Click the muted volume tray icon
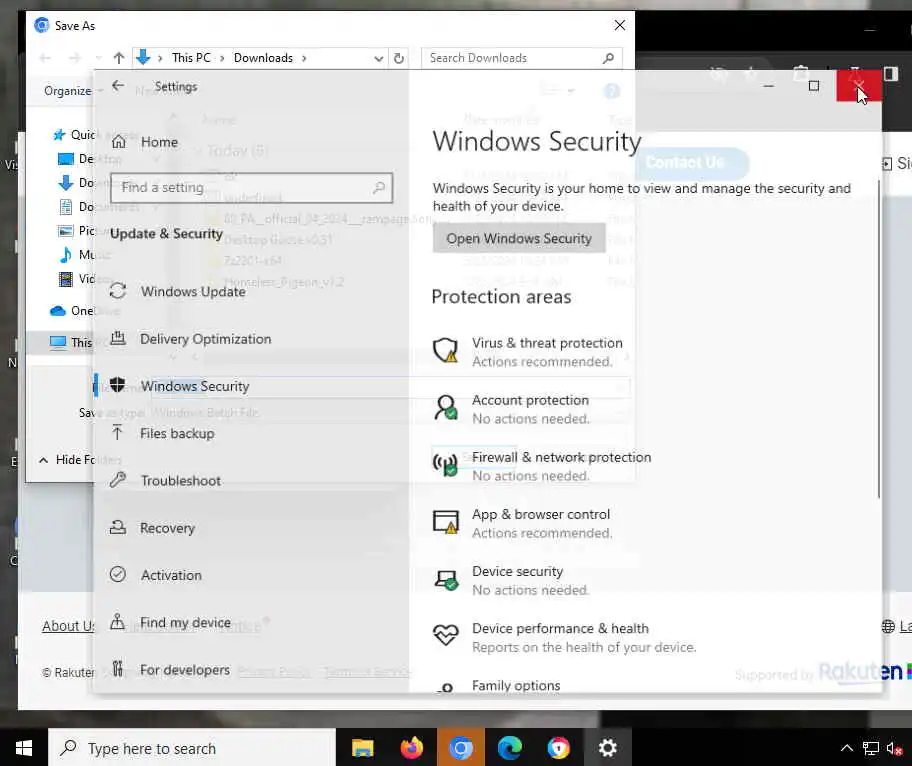Viewport: 912px width, 766px height. point(894,748)
